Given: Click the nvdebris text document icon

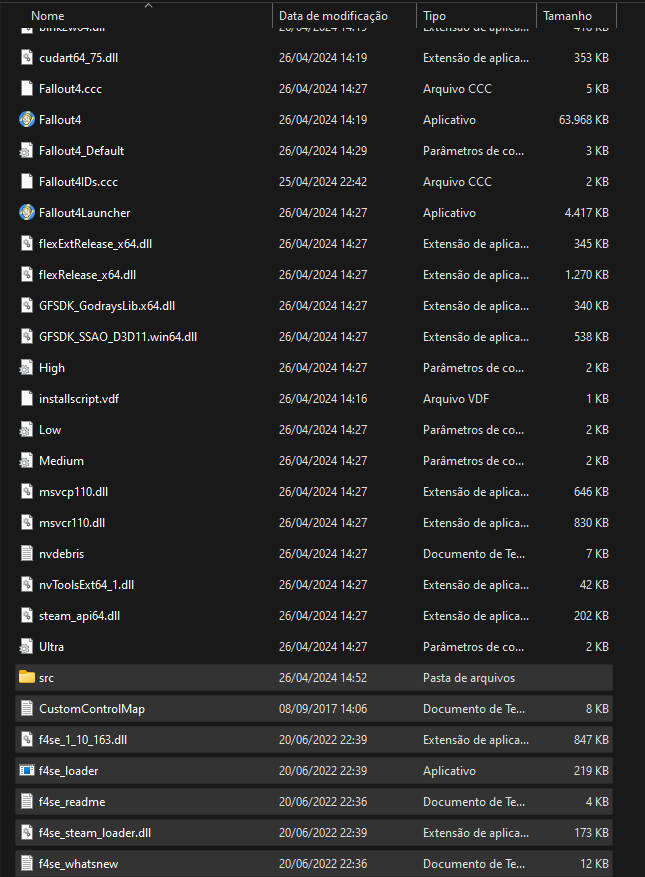Looking at the screenshot, I should 27,554.
